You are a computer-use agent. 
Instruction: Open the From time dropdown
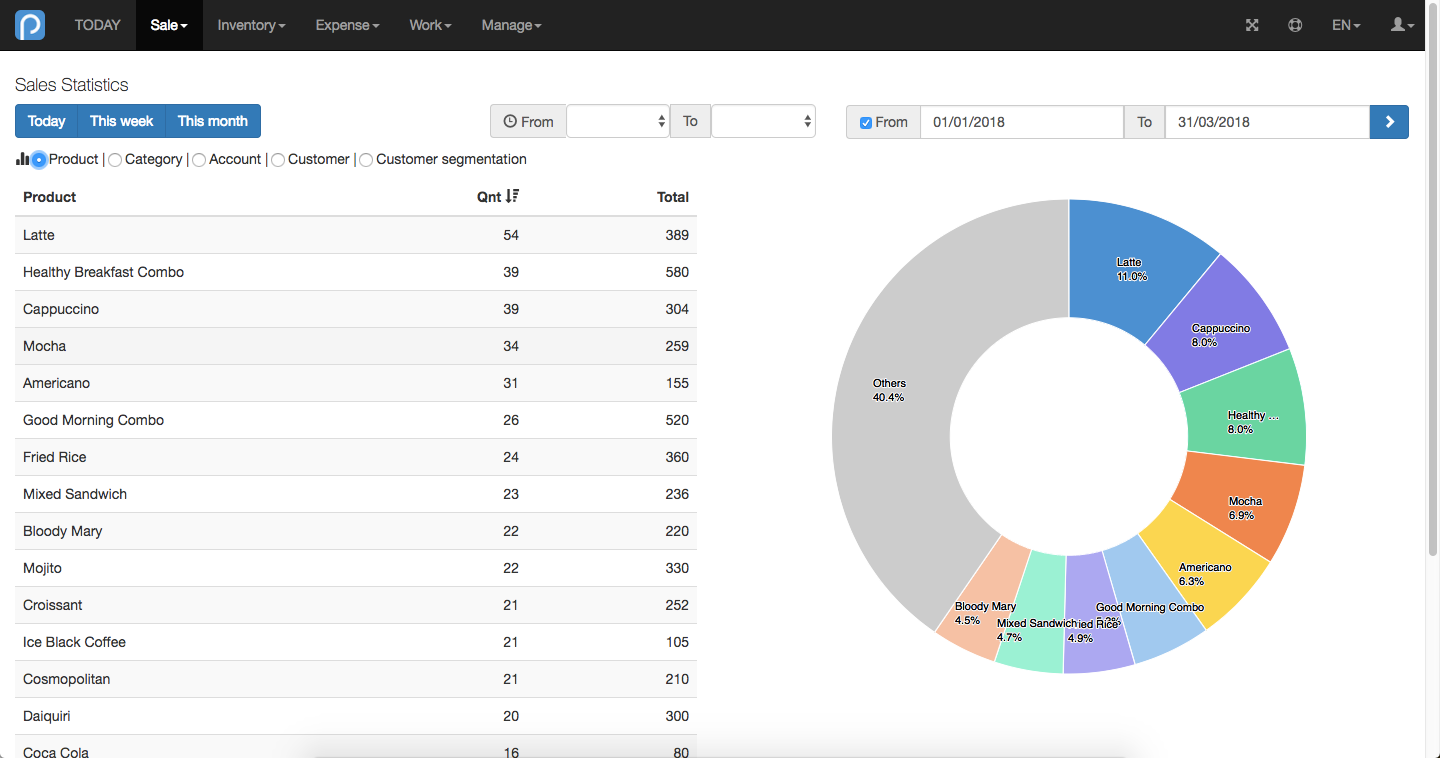618,122
